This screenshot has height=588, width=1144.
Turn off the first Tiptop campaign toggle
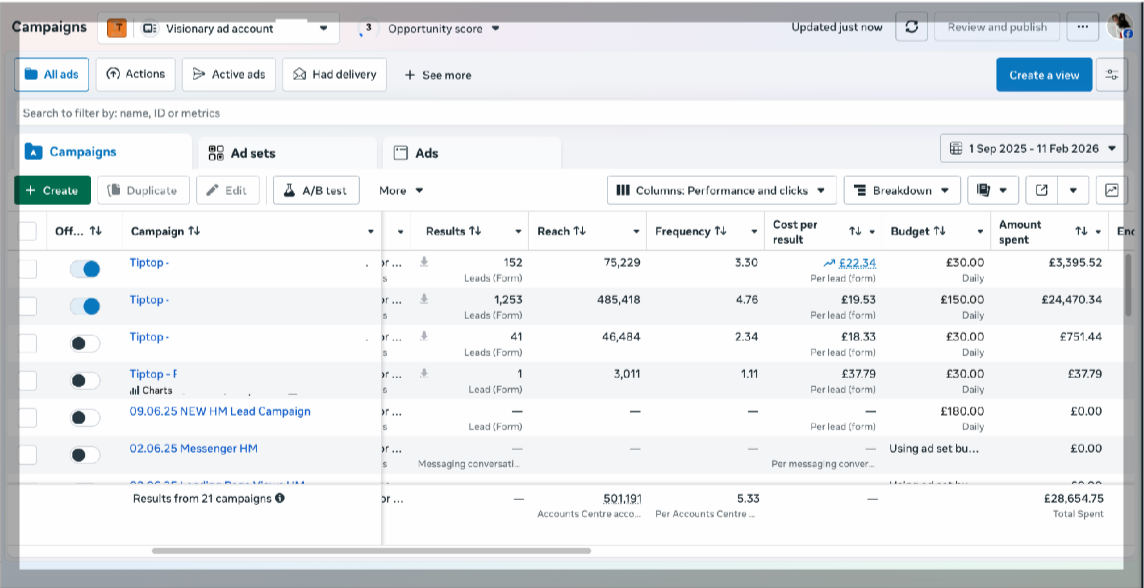pos(85,269)
